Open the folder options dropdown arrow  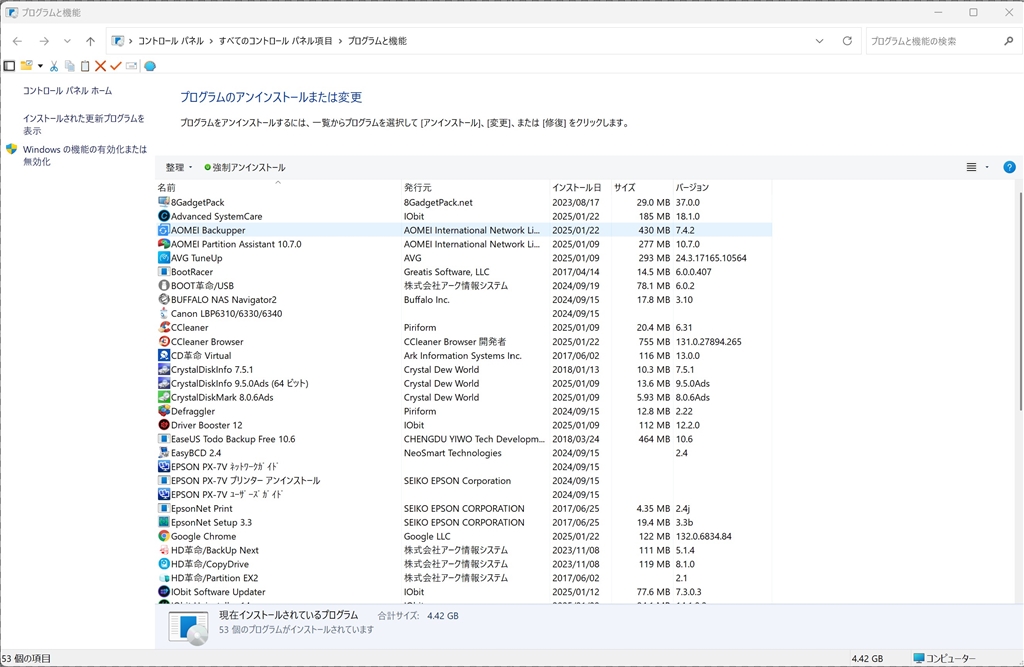[x=40, y=66]
